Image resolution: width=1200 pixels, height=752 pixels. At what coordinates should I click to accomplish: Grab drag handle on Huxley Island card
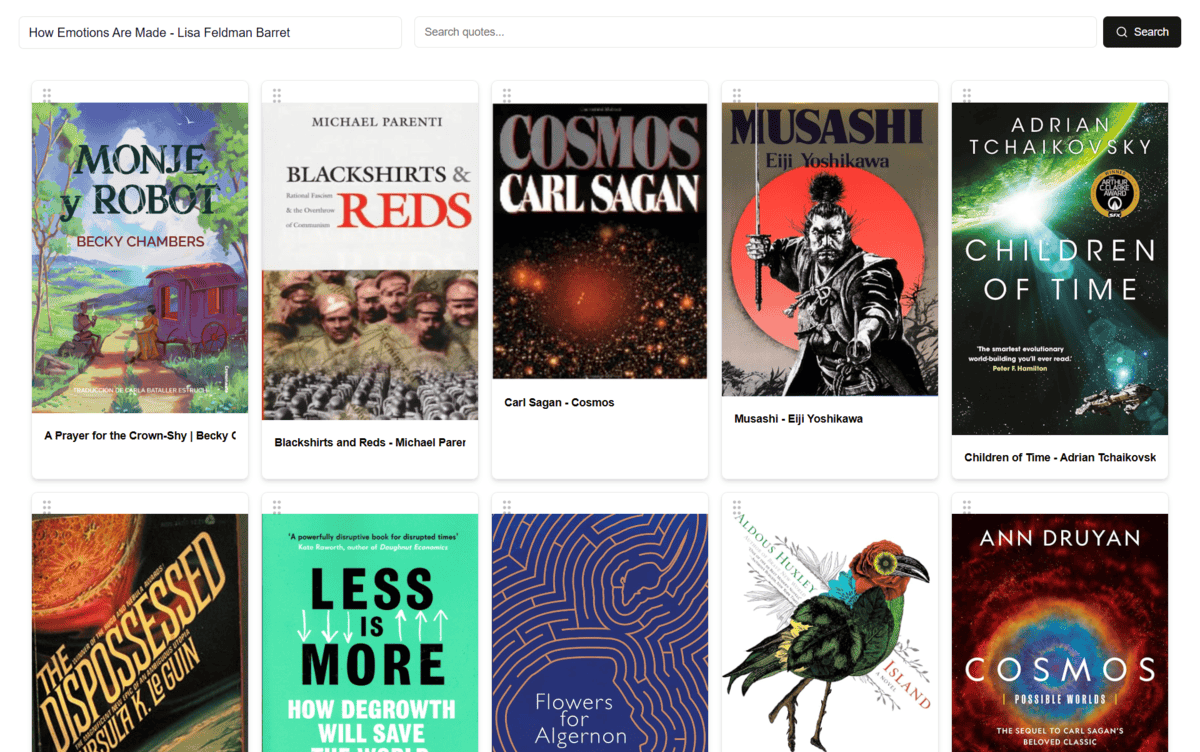(737, 507)
